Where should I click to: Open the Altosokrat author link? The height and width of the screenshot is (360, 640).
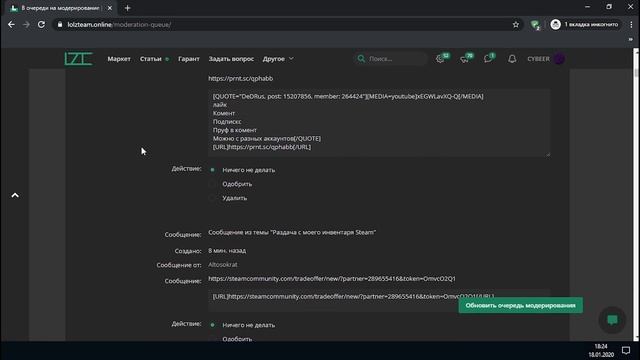pyautogui.click(x=222, y=264)
